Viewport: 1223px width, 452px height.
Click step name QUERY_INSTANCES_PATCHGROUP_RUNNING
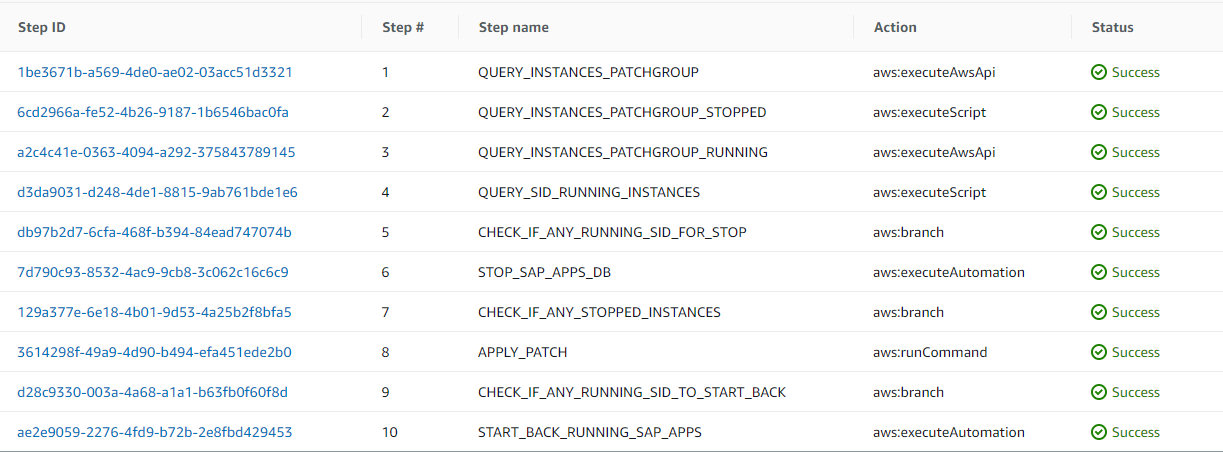coord(623,152)
